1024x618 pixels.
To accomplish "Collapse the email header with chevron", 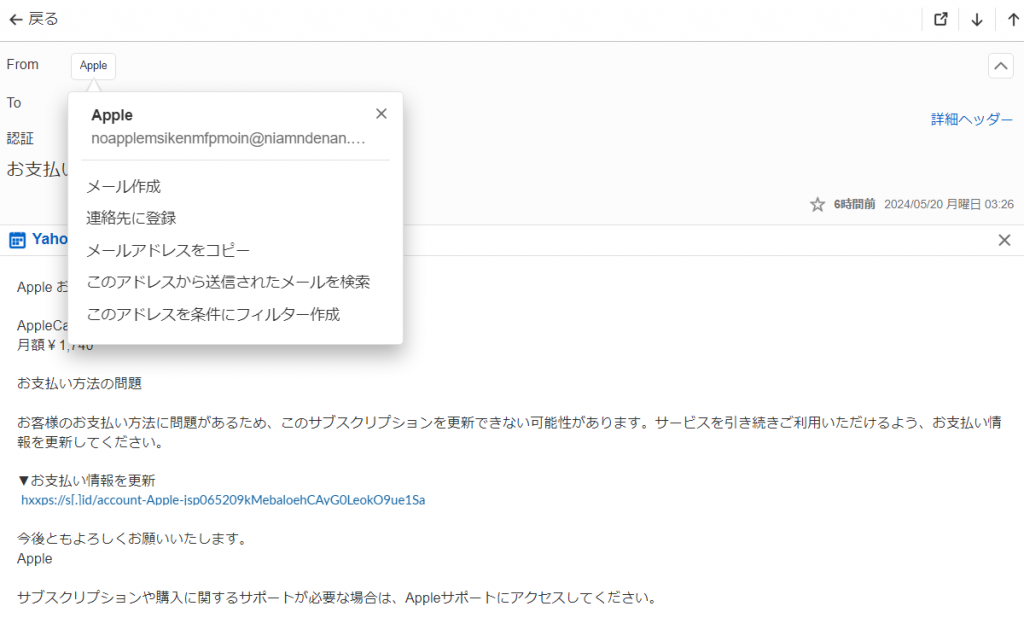I will pyautogui.click(x=1000, y=66).
